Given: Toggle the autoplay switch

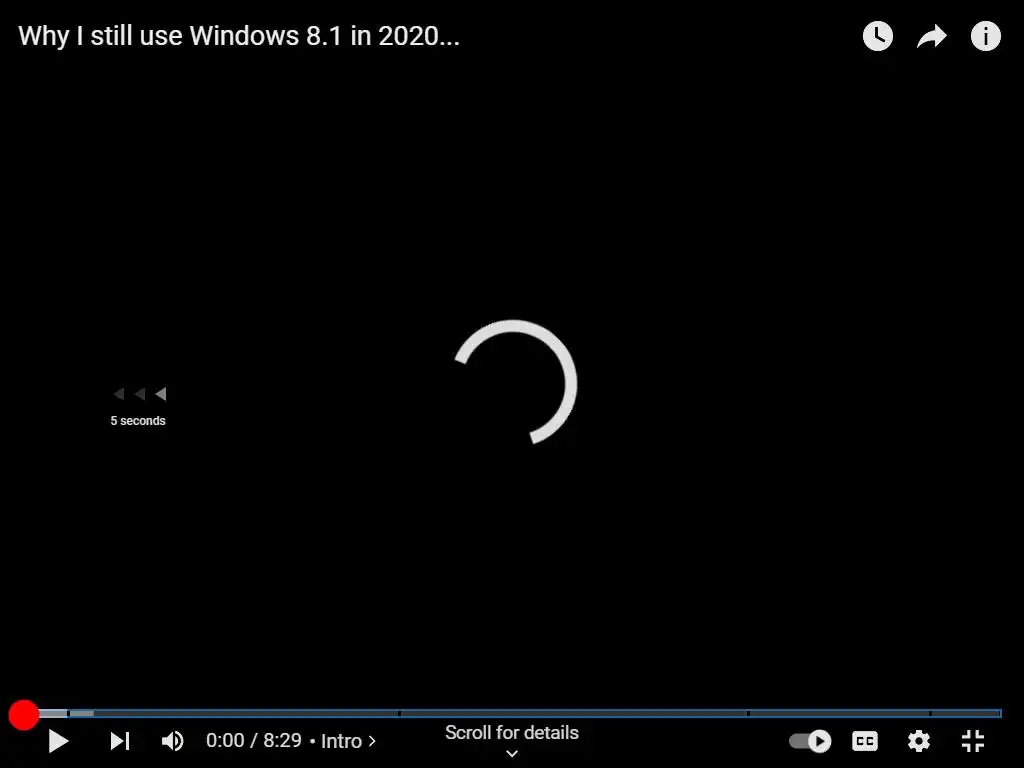Looking at the screenshot, I should click(810, 741).
